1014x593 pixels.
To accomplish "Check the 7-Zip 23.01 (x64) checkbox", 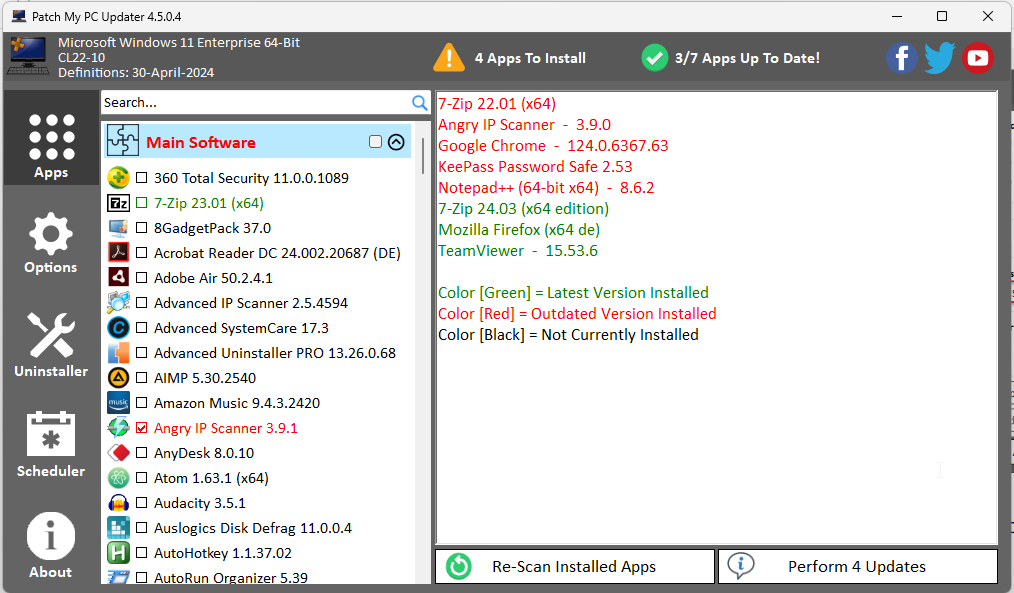I will 141,203.
